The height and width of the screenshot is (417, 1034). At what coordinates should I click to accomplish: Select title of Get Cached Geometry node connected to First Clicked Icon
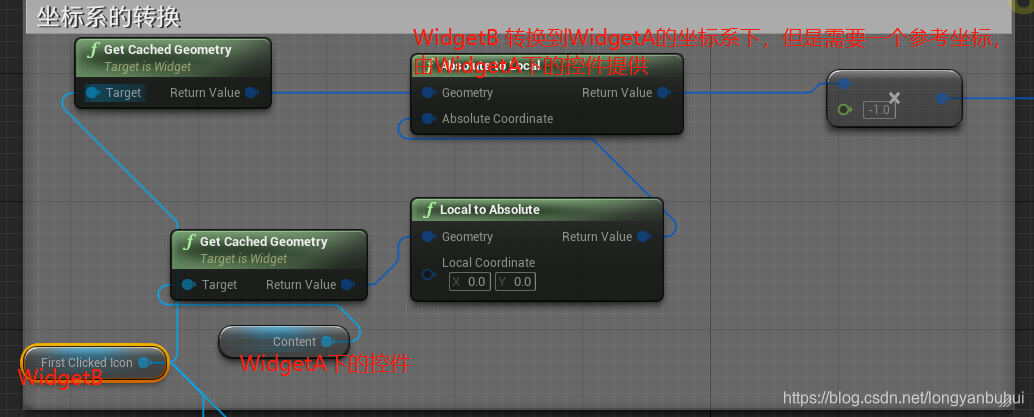[x=167, y=49]
